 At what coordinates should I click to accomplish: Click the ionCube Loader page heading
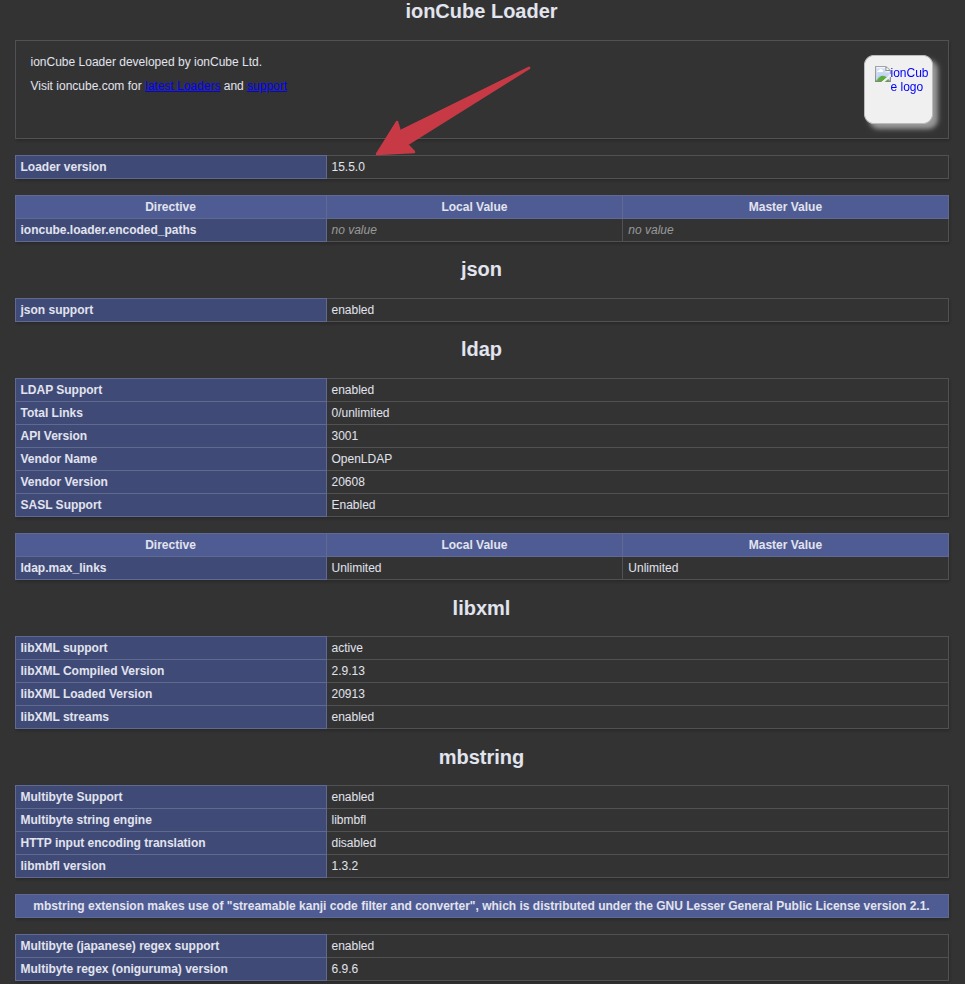pyautogui.click(x=481, y=11)
